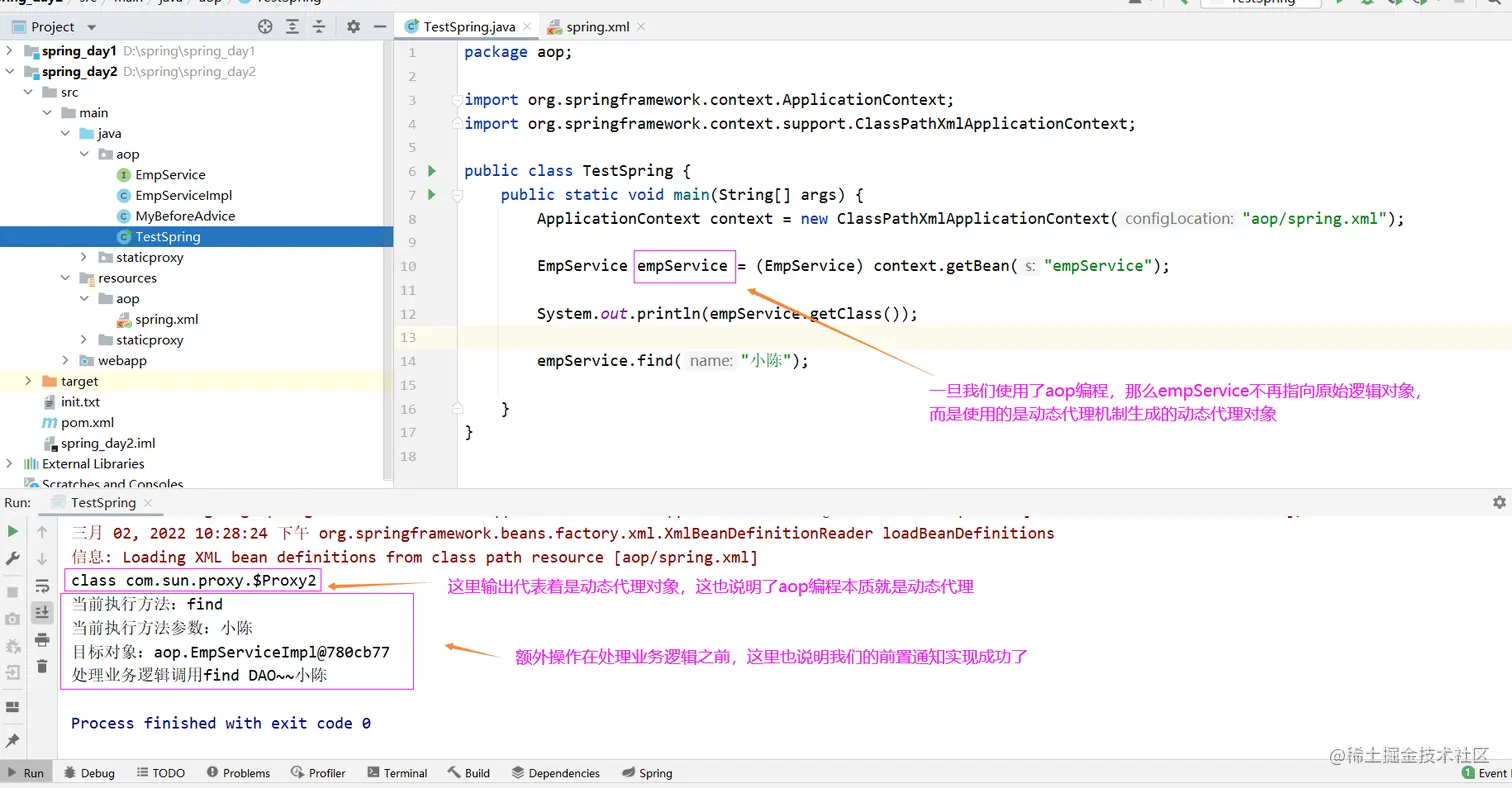This screenshot has width=1512, height=788.
Task: Click the Clear All trash icon in console
Action: coord(42,666)
